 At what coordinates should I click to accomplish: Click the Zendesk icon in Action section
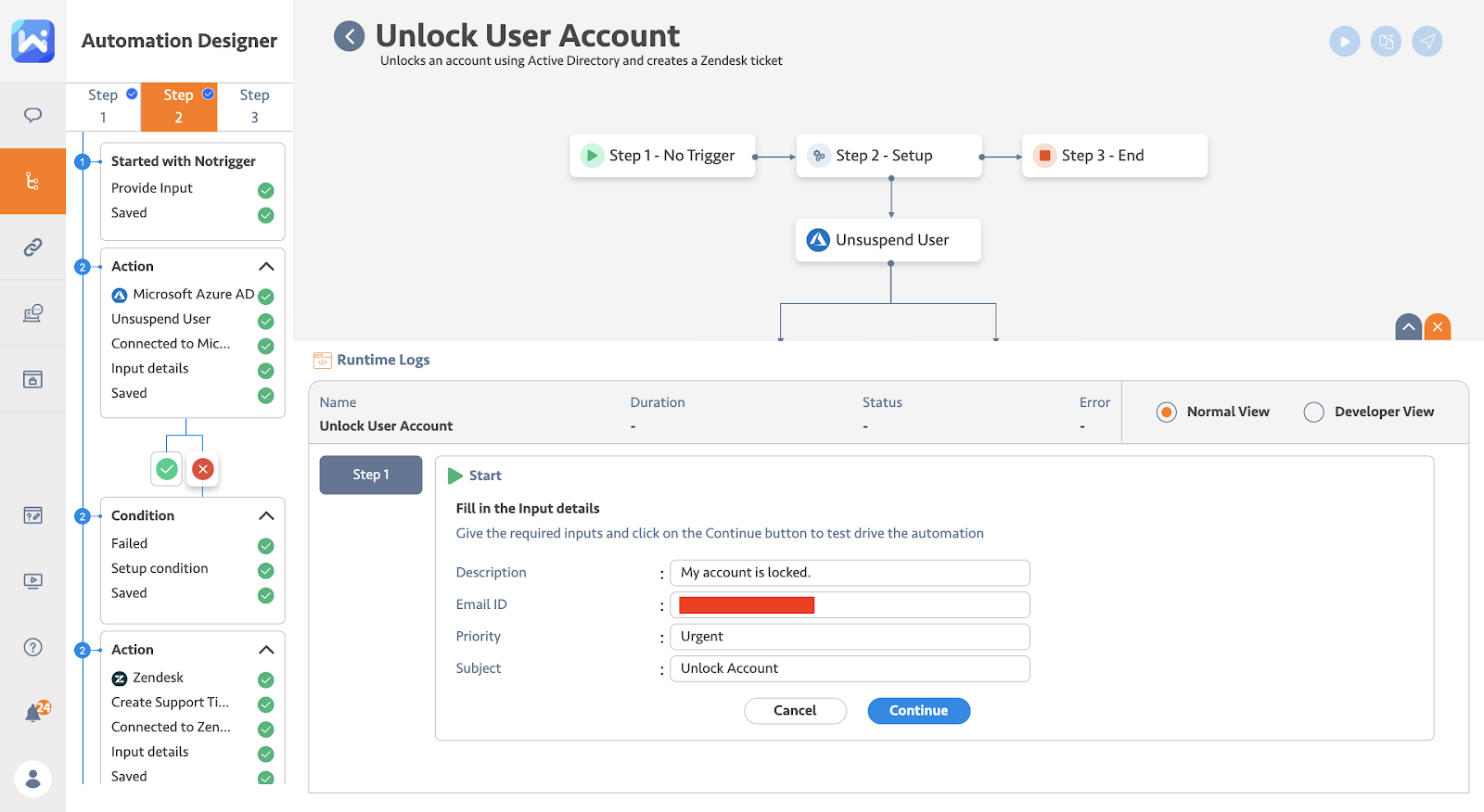120,679
